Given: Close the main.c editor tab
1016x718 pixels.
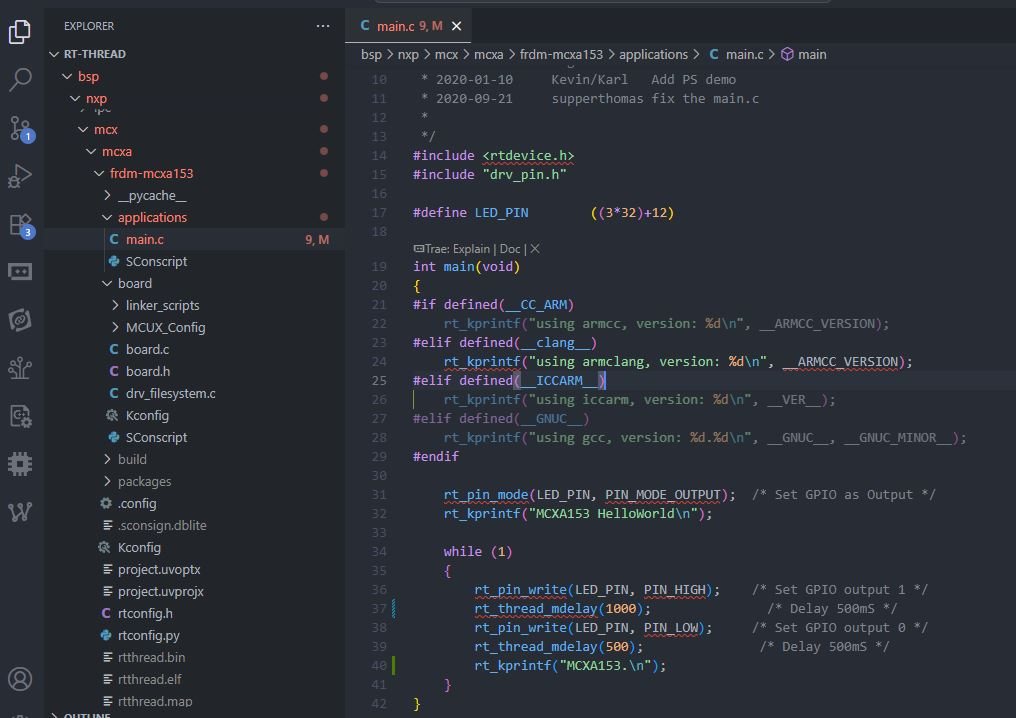Looking at the screenshot, I should (457, 26).
